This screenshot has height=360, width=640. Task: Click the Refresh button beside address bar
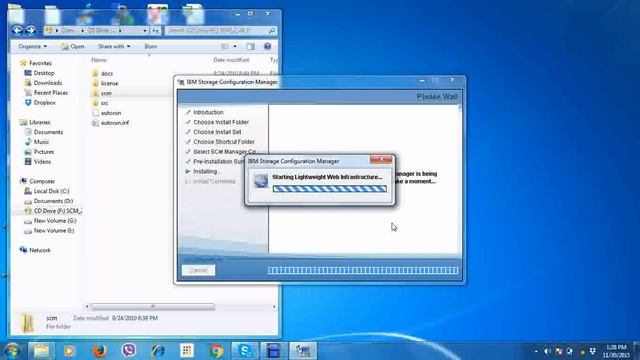pos(155,31)
